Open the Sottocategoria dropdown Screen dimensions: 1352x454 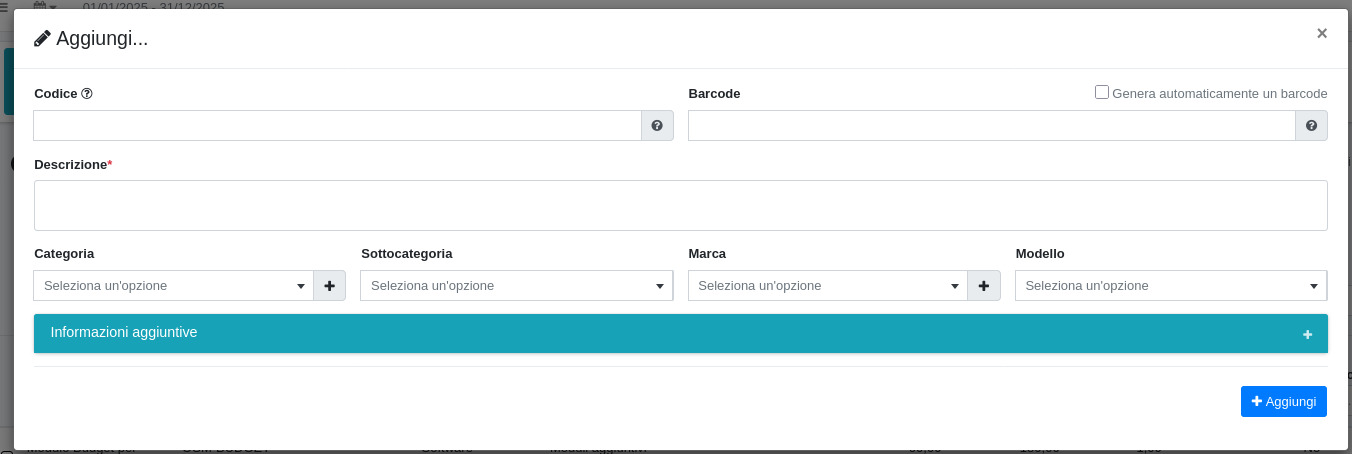point(516,286)
